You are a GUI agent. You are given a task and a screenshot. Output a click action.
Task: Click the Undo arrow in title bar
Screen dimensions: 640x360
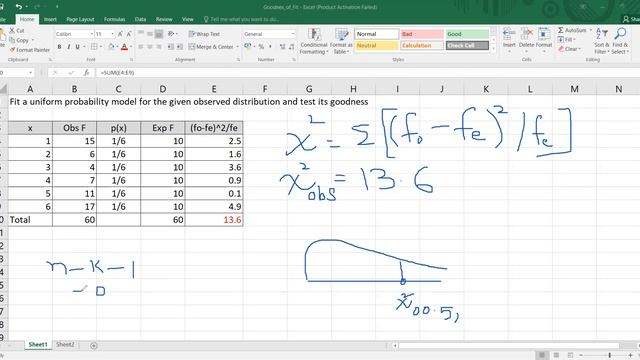[19, 7]
